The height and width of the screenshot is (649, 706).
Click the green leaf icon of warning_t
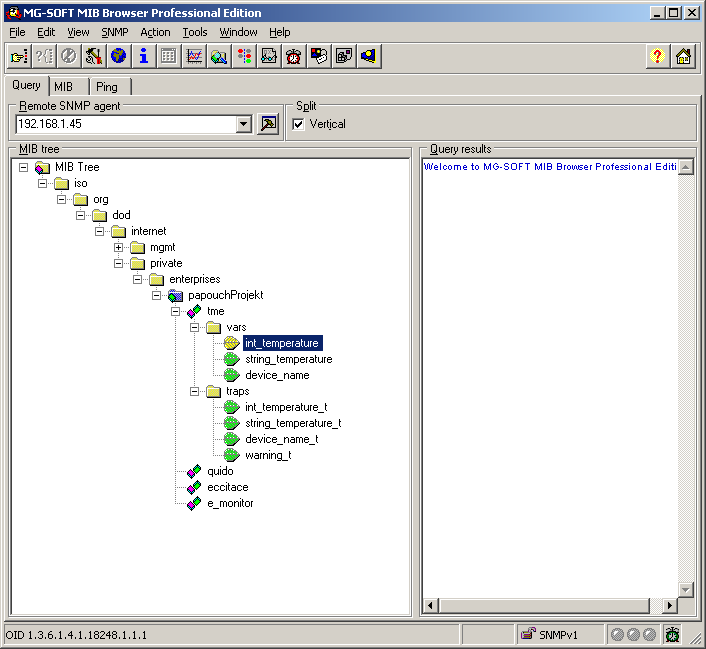[x=231, y=455]
